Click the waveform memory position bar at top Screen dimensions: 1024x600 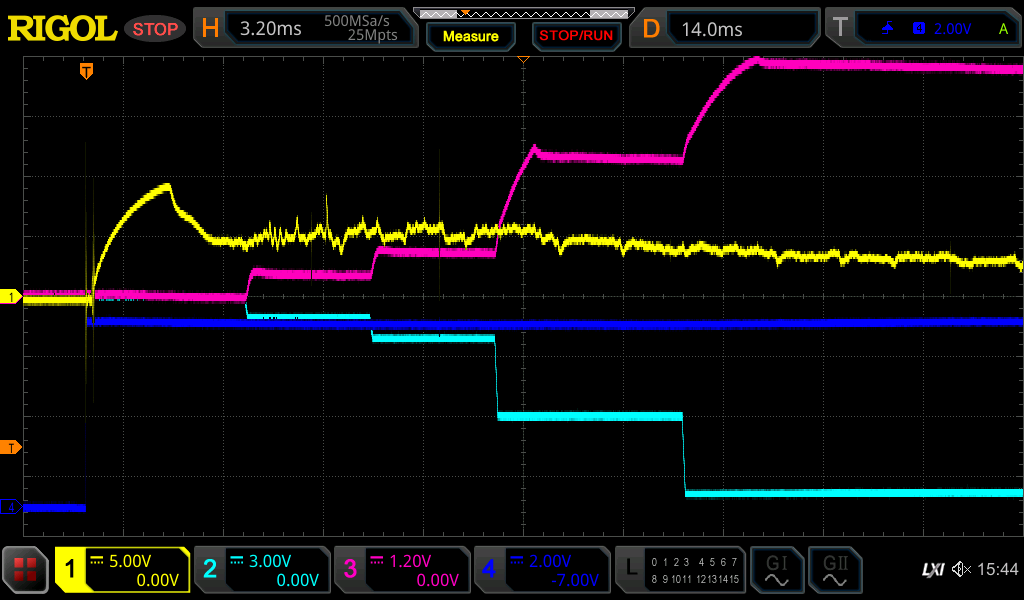click(x=523, y=14)
